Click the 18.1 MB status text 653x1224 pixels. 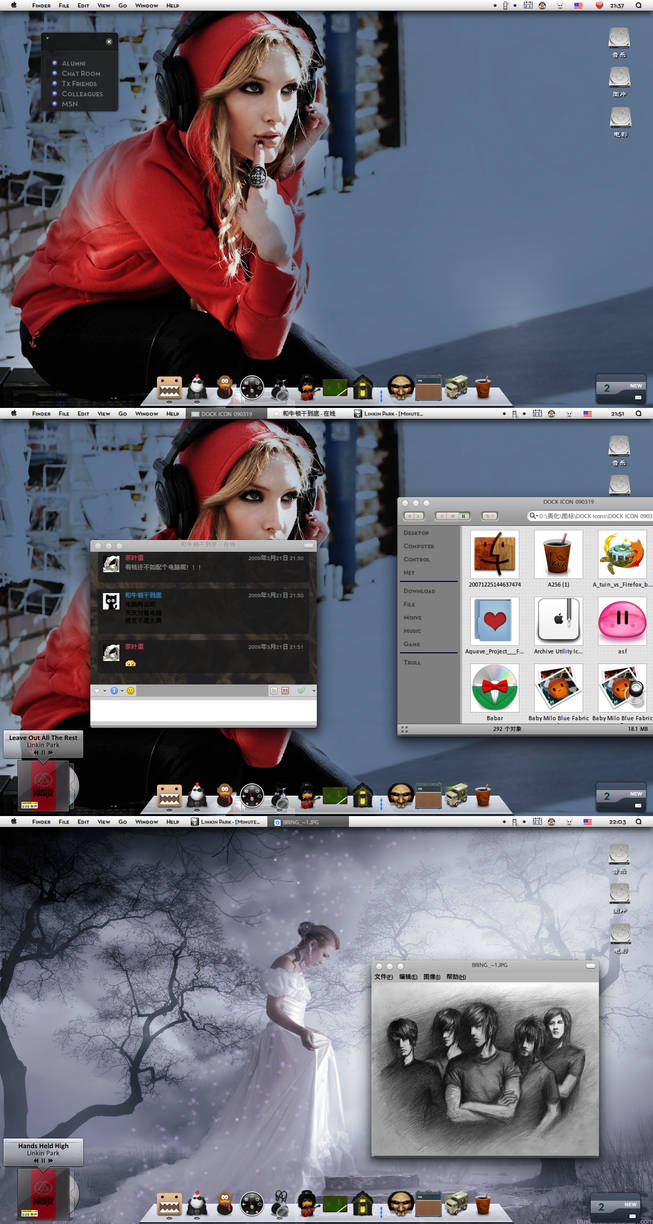point(637,730)
